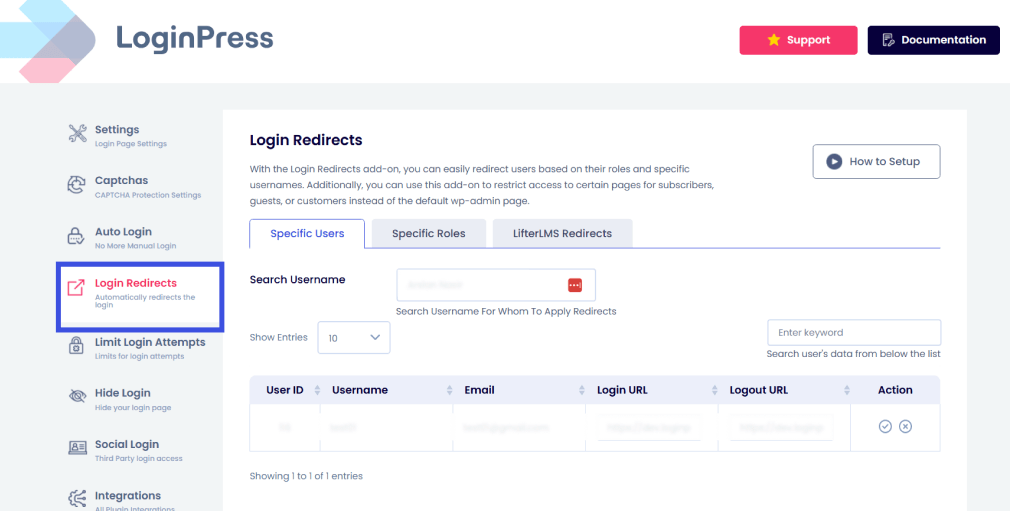This screenshot has height=511, width=1010.
Task: Open the Documentation button
Action: click(933, 40)
